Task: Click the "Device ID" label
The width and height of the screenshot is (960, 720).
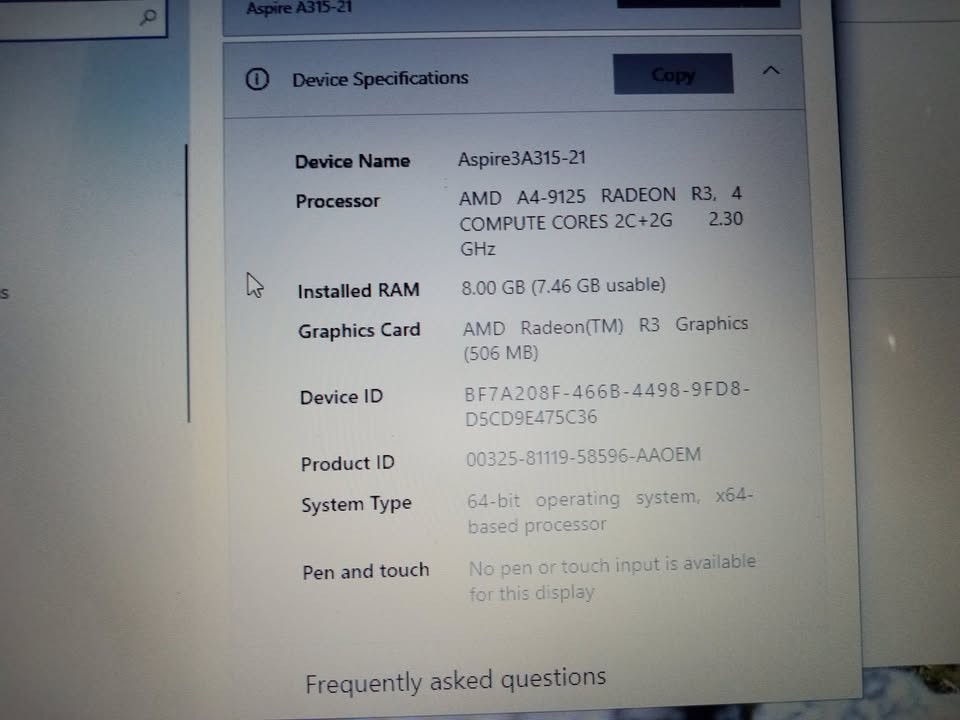Action: click(x=341, y=397)
